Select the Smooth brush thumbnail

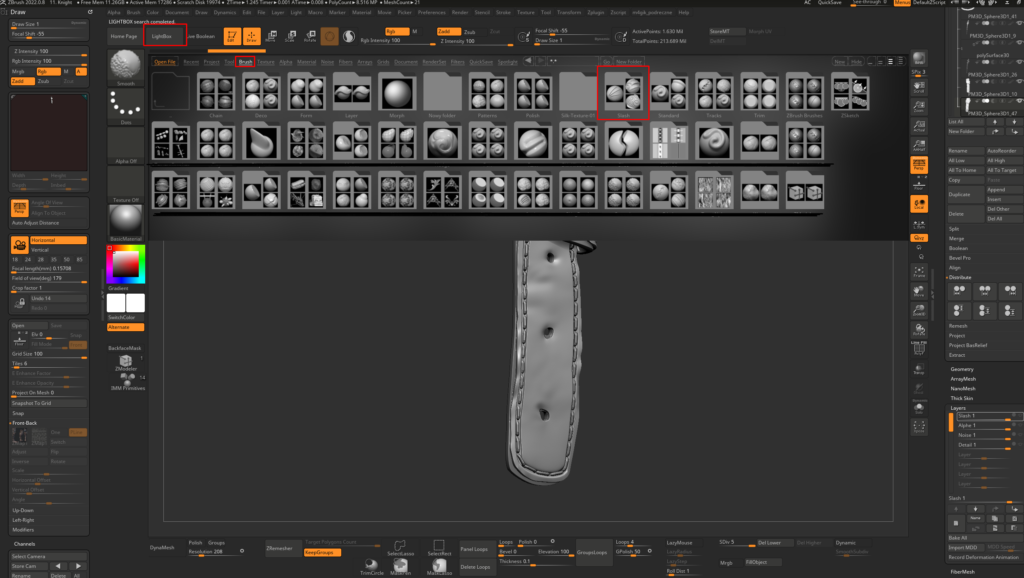pos(125,67)
